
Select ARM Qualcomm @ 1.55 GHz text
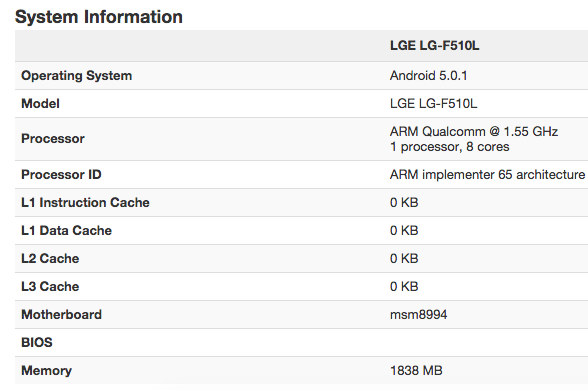pos(474,132)
